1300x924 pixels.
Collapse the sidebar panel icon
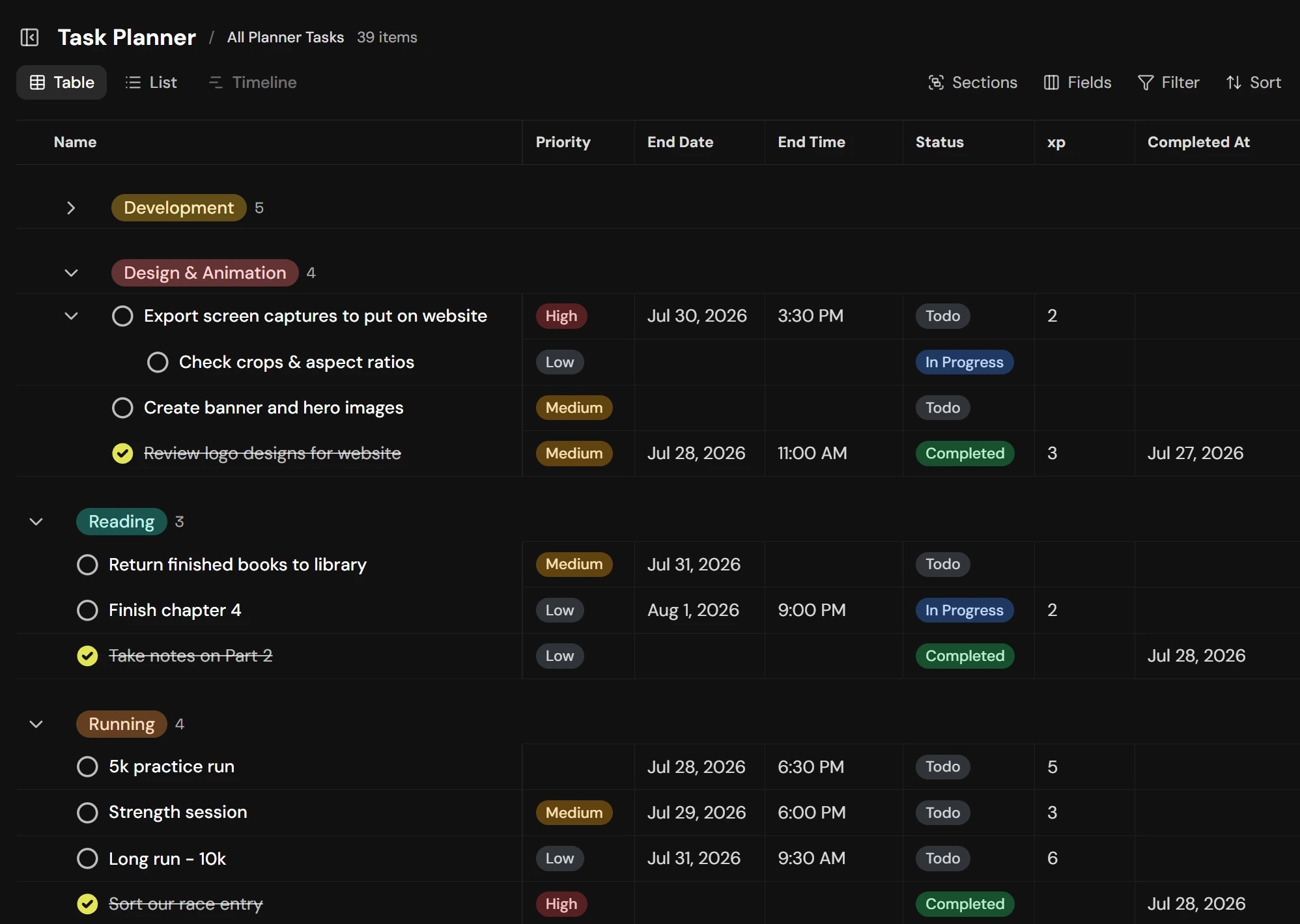[x=30, y=37]
